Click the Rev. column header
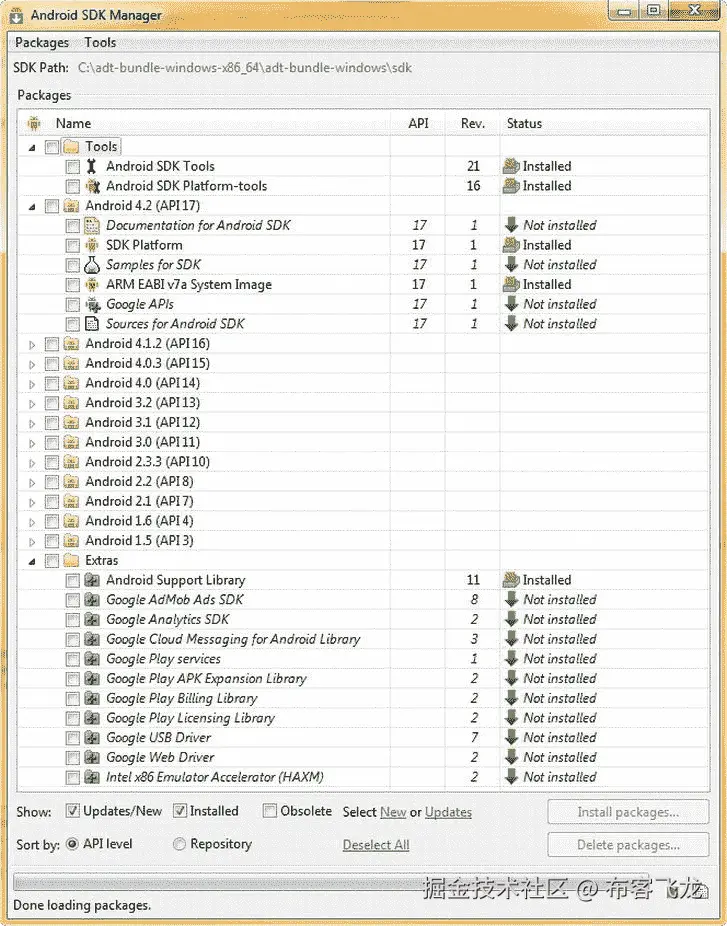This screenshot has width=727, height=926. [472, 123]
